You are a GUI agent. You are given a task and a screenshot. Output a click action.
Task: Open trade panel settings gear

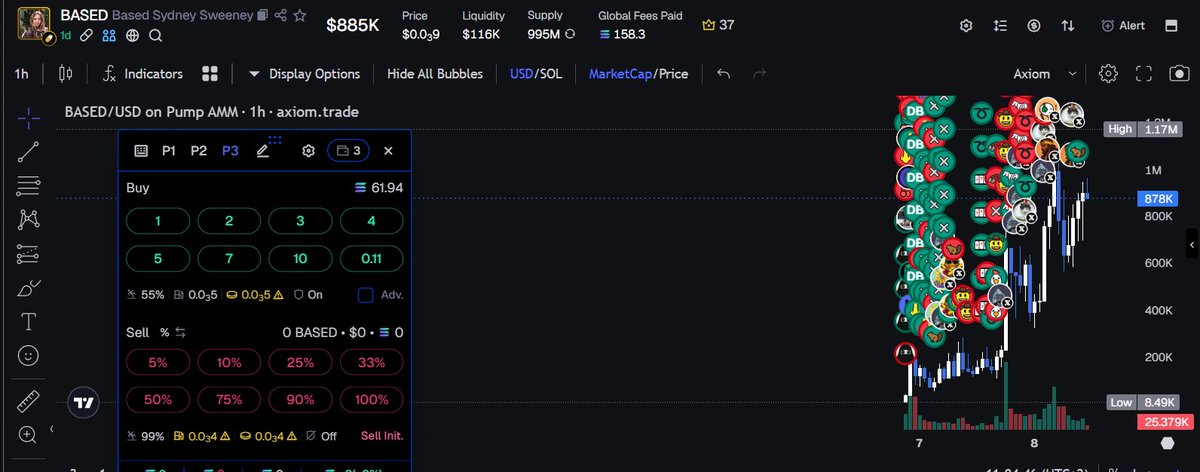[309, 151]
